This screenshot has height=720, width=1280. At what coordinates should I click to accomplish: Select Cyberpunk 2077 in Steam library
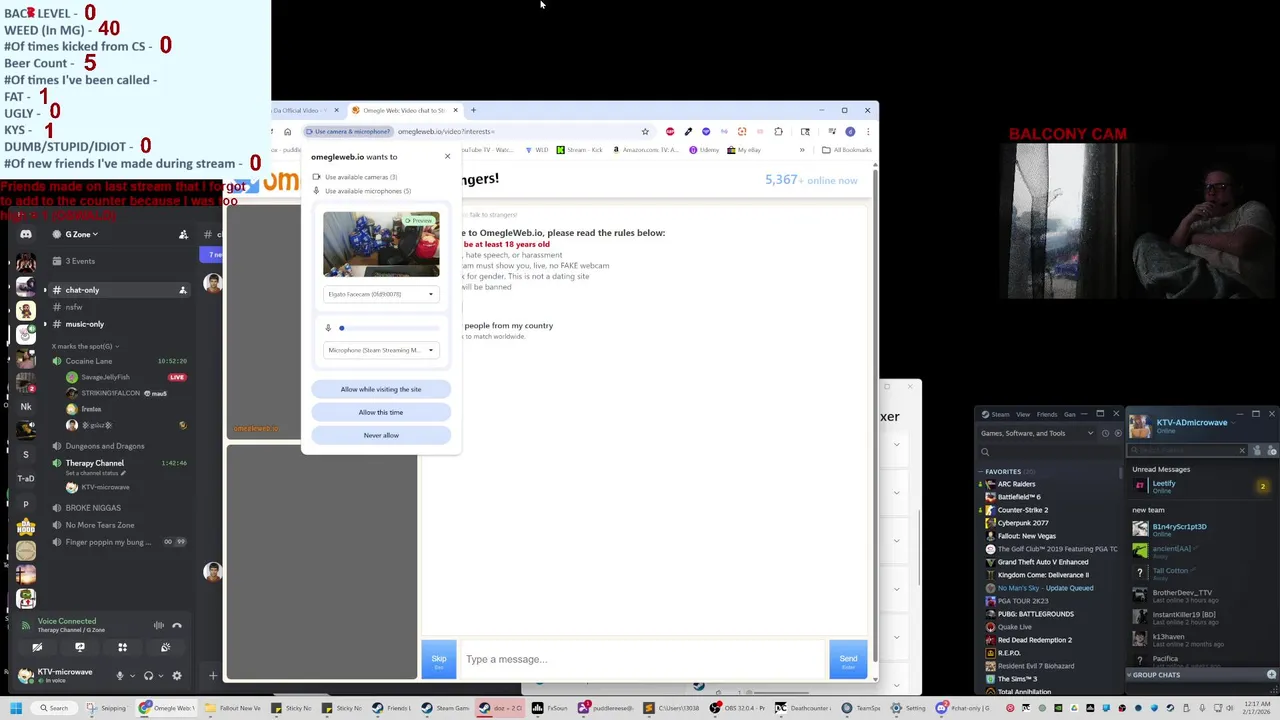click(x=1023, y=523)
